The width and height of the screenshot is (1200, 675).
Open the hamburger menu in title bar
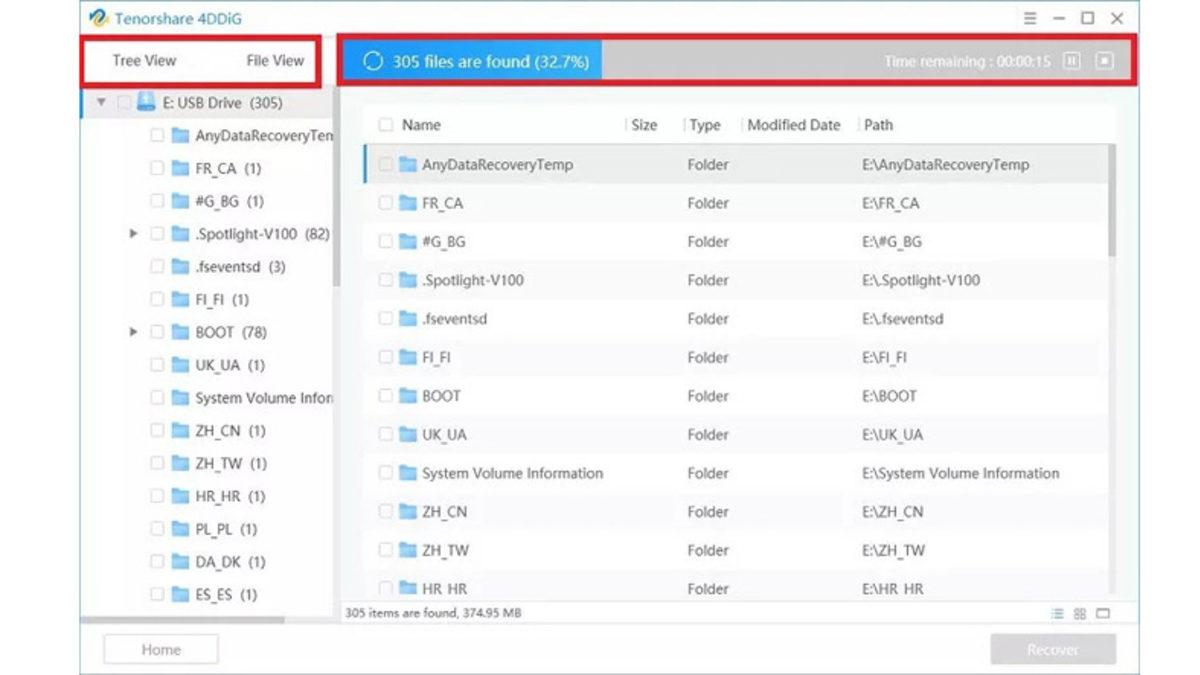(x=1030, y=18)
